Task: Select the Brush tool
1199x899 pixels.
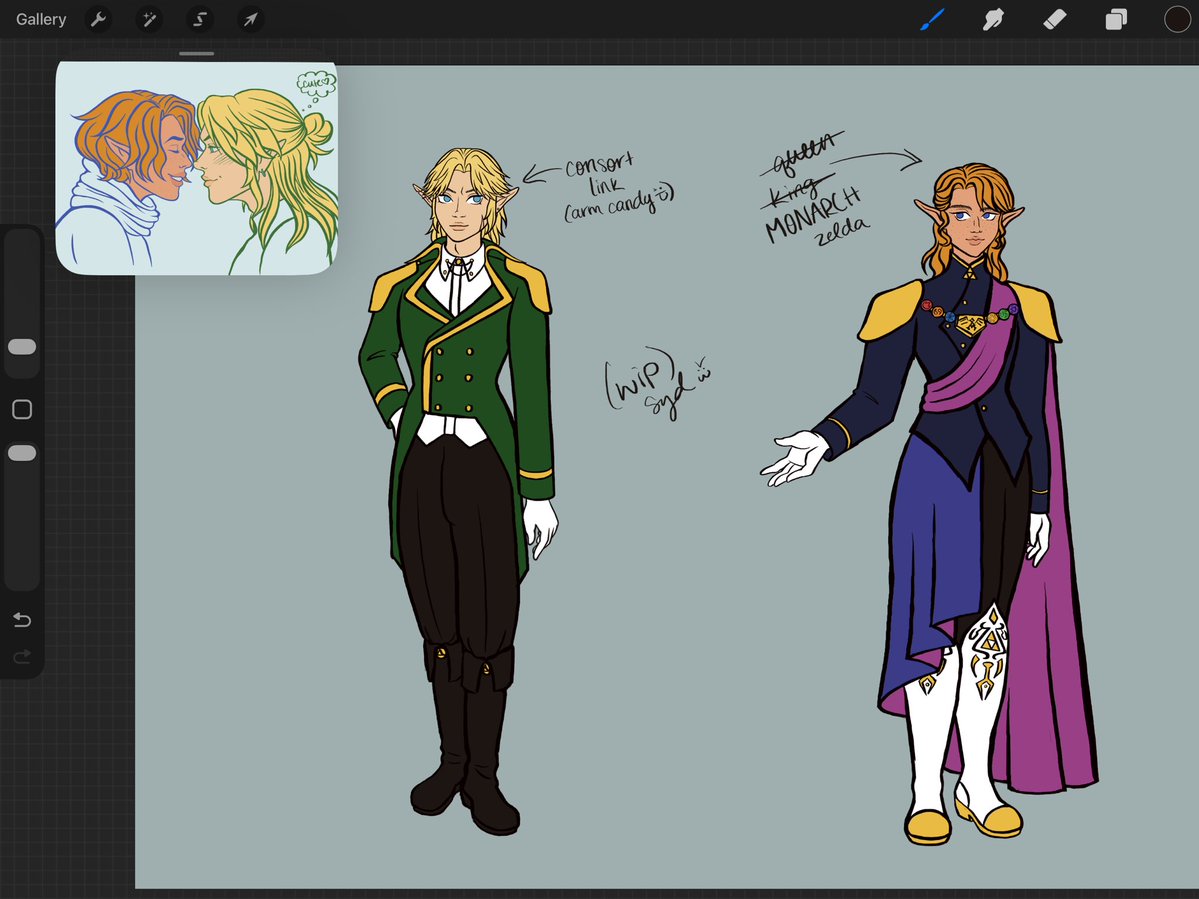Action: pos(932,19)
